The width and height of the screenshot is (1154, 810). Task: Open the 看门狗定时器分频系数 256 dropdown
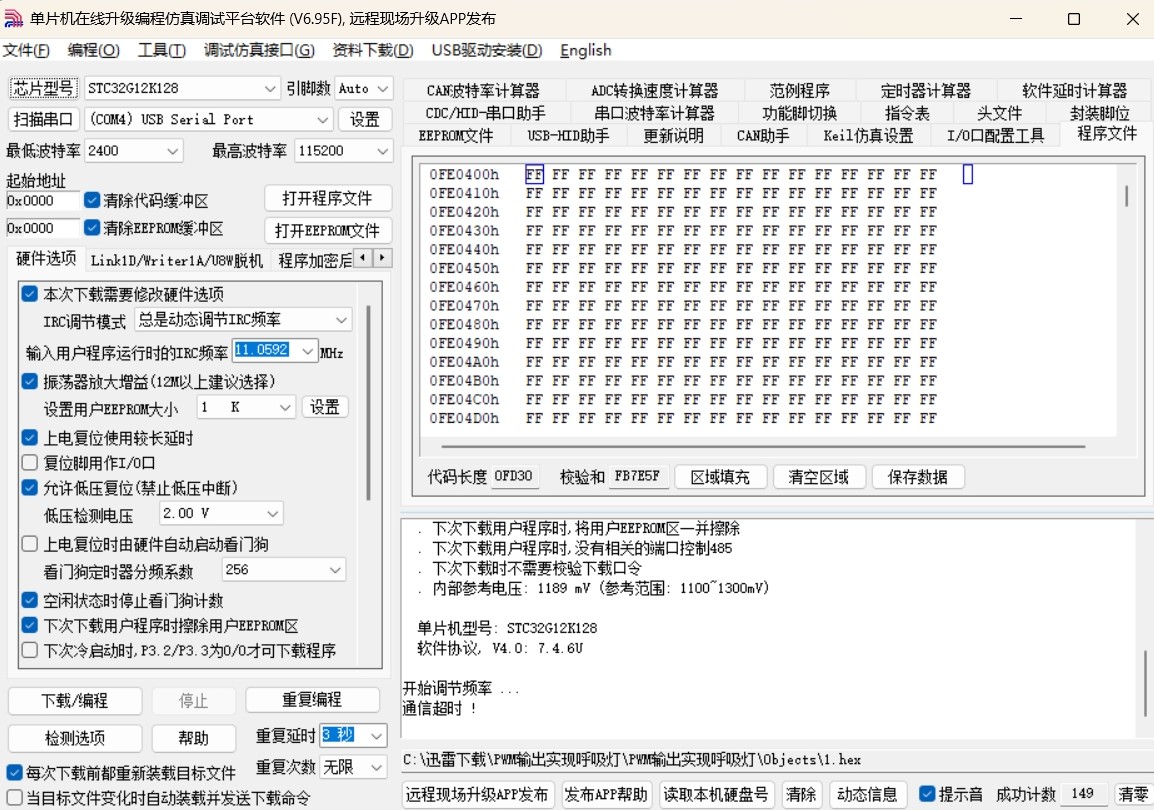283,569
